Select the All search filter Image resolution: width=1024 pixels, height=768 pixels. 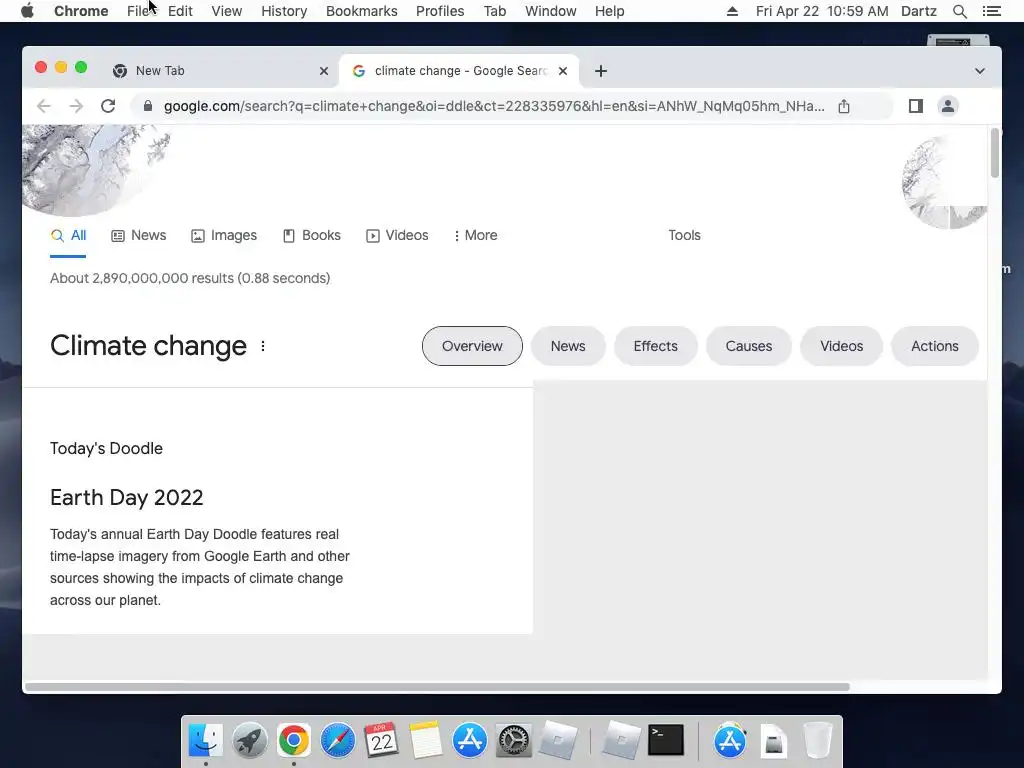pyautogui.click(x=69, y=235)
